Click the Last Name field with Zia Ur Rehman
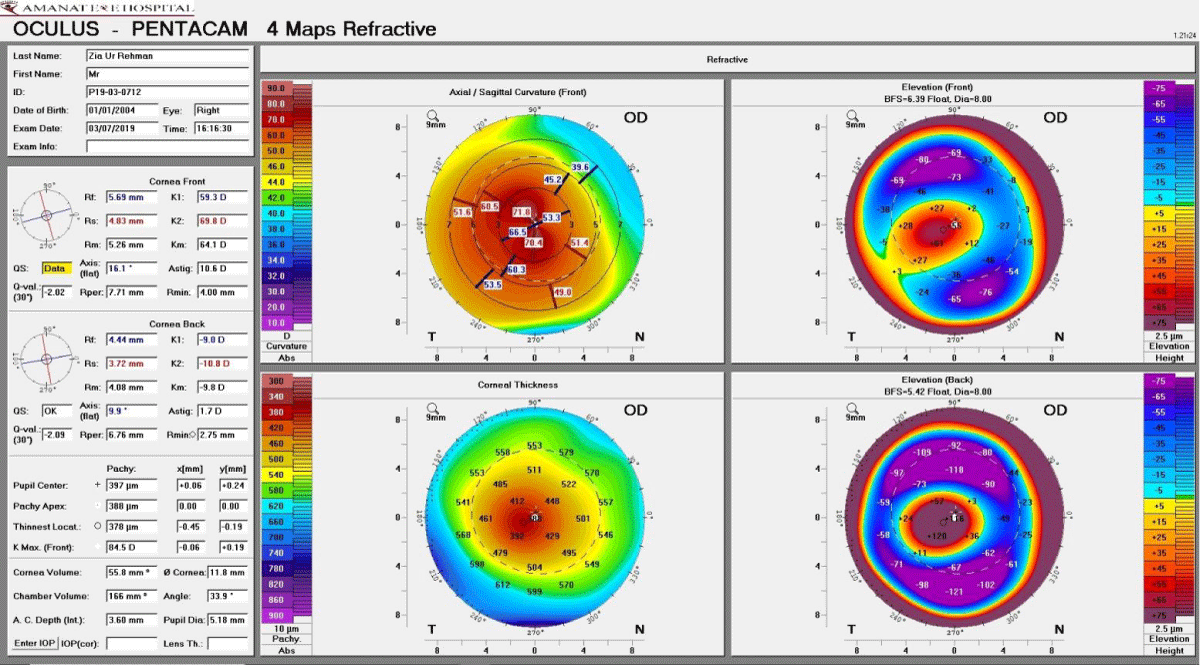Viewport: 1200px width, 665px height. (x=167, y=57)
